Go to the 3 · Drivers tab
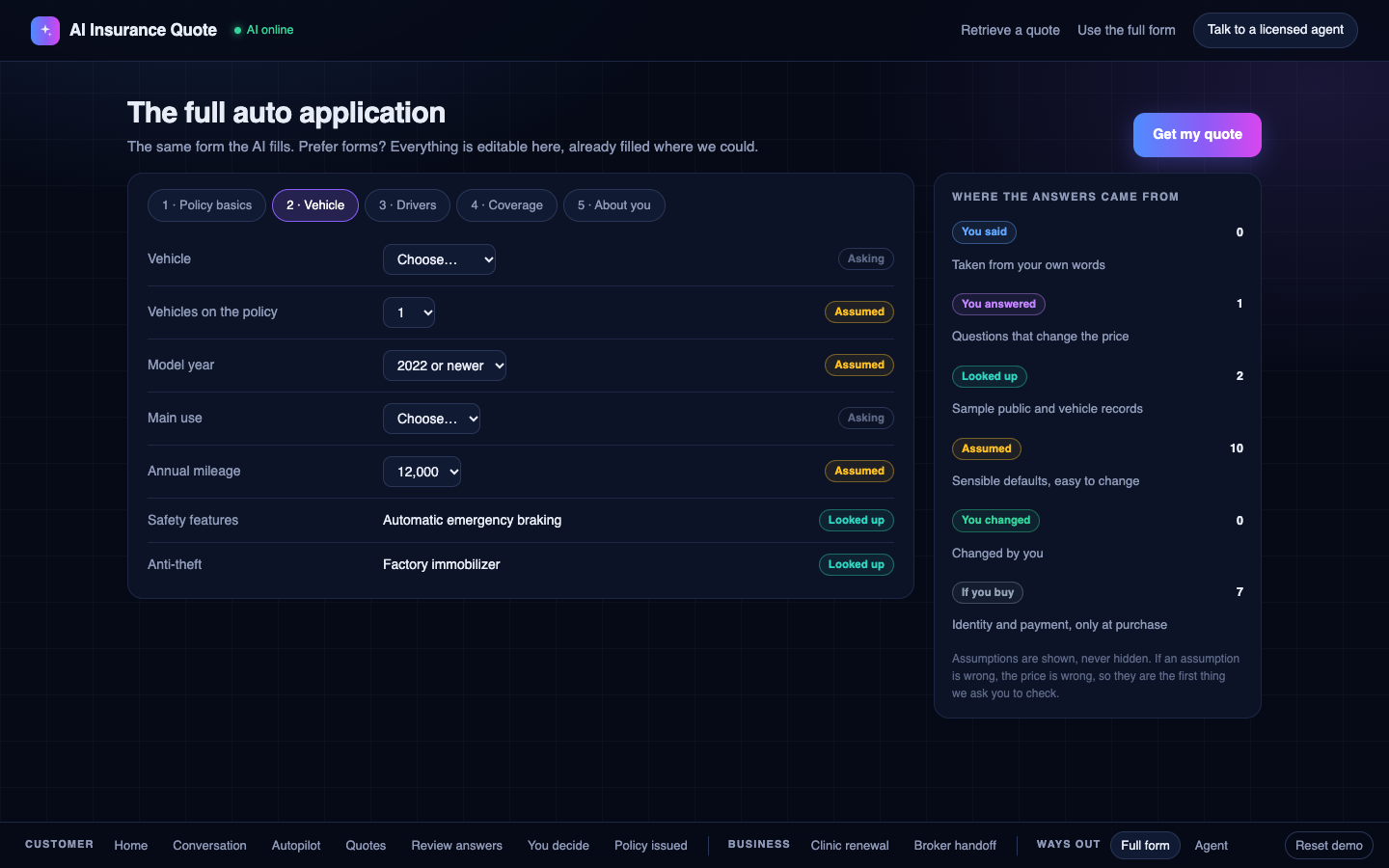1389x868 pixels. (407, 205)
